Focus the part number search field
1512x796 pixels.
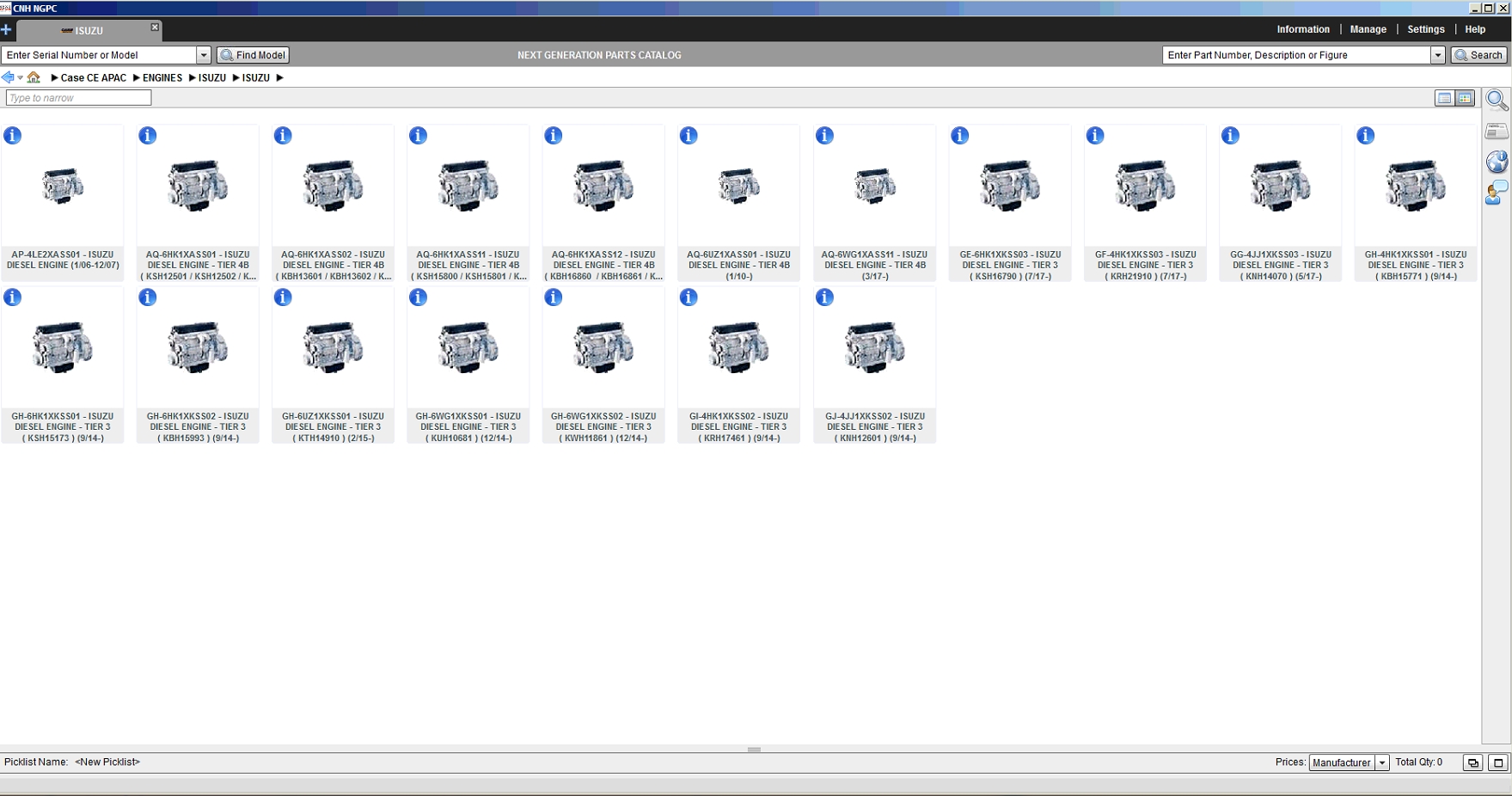[1296, 55]
